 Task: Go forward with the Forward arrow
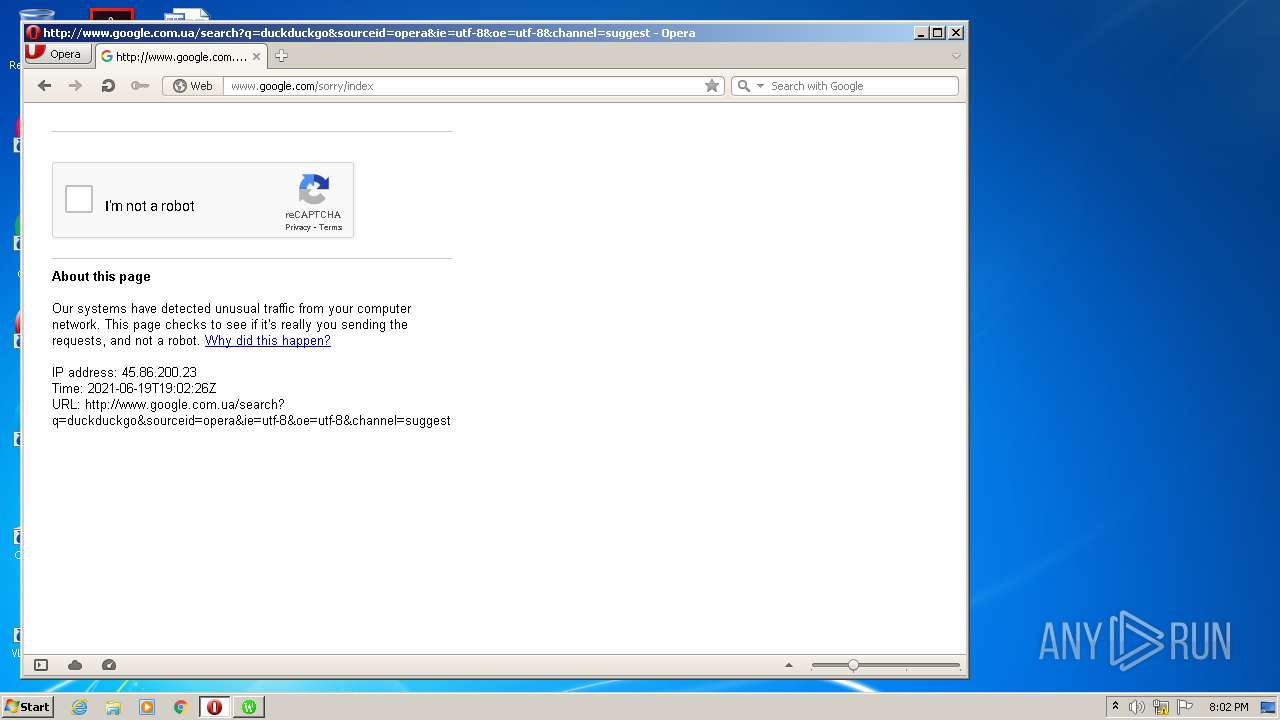(75, 86)
